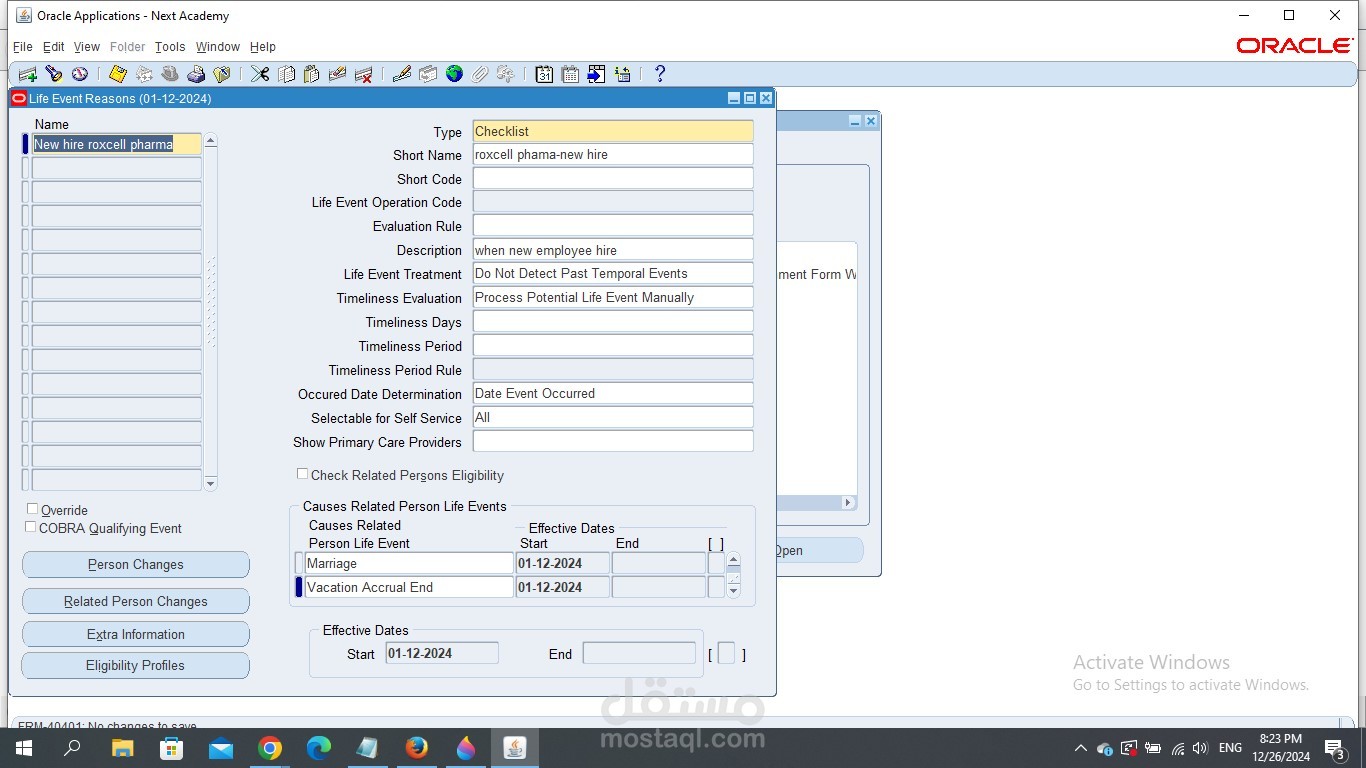Click the Attachments paperclip icon
1366x768 pixels.
click(480, 74)
